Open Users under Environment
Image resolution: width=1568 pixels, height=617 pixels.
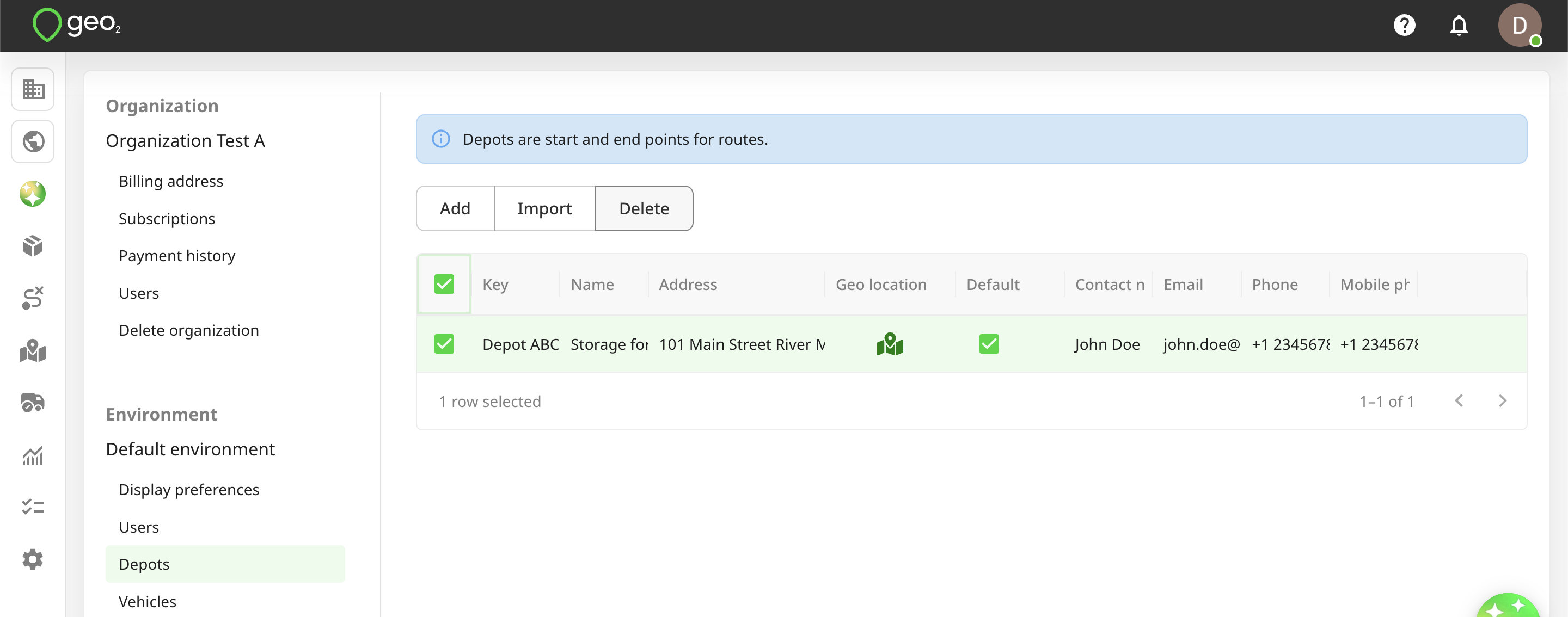(139, 527)
